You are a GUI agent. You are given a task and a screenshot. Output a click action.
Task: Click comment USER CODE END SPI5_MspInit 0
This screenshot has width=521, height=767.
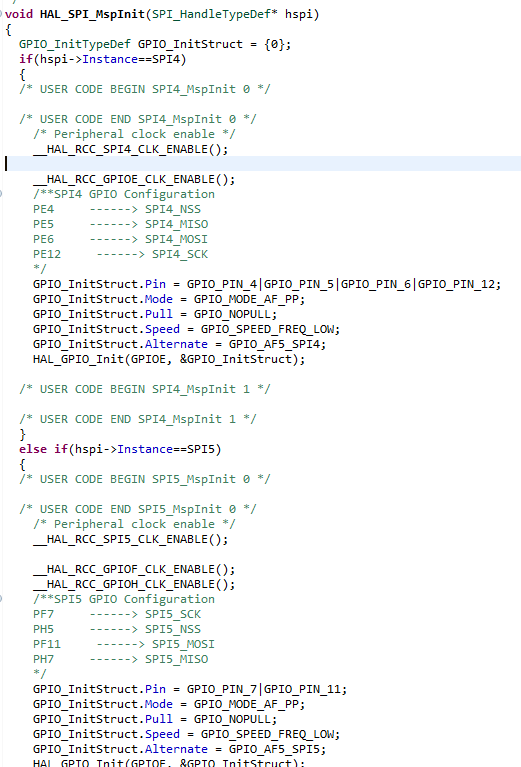pyautogui.click(x=138, y=509)
